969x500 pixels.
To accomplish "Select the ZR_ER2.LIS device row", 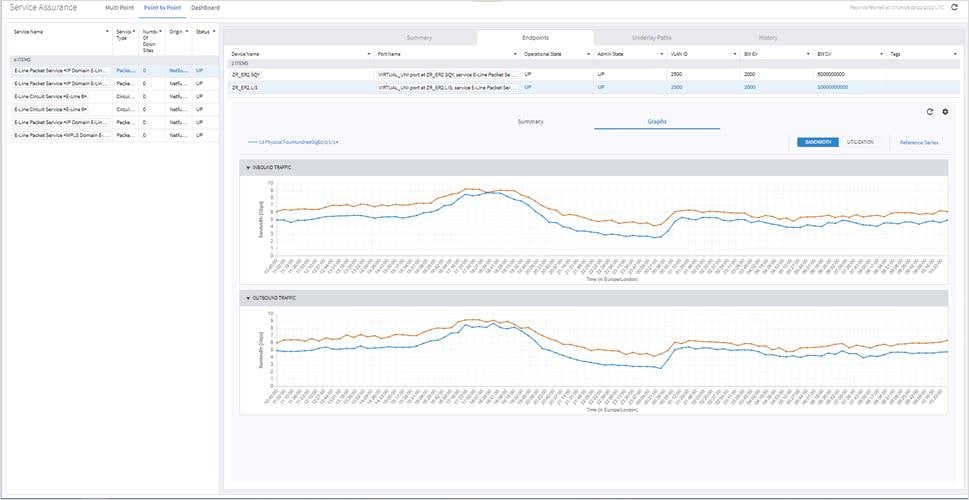I will coord(593,87).
